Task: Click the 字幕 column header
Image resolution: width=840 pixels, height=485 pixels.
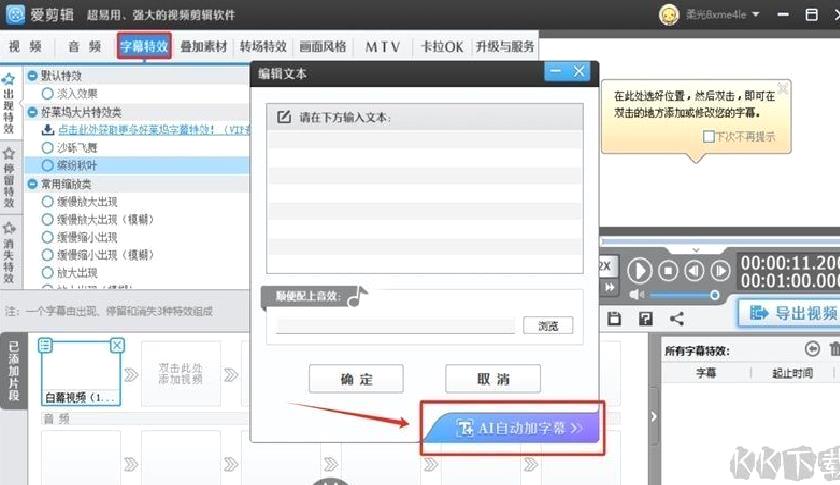Action: 706,372
